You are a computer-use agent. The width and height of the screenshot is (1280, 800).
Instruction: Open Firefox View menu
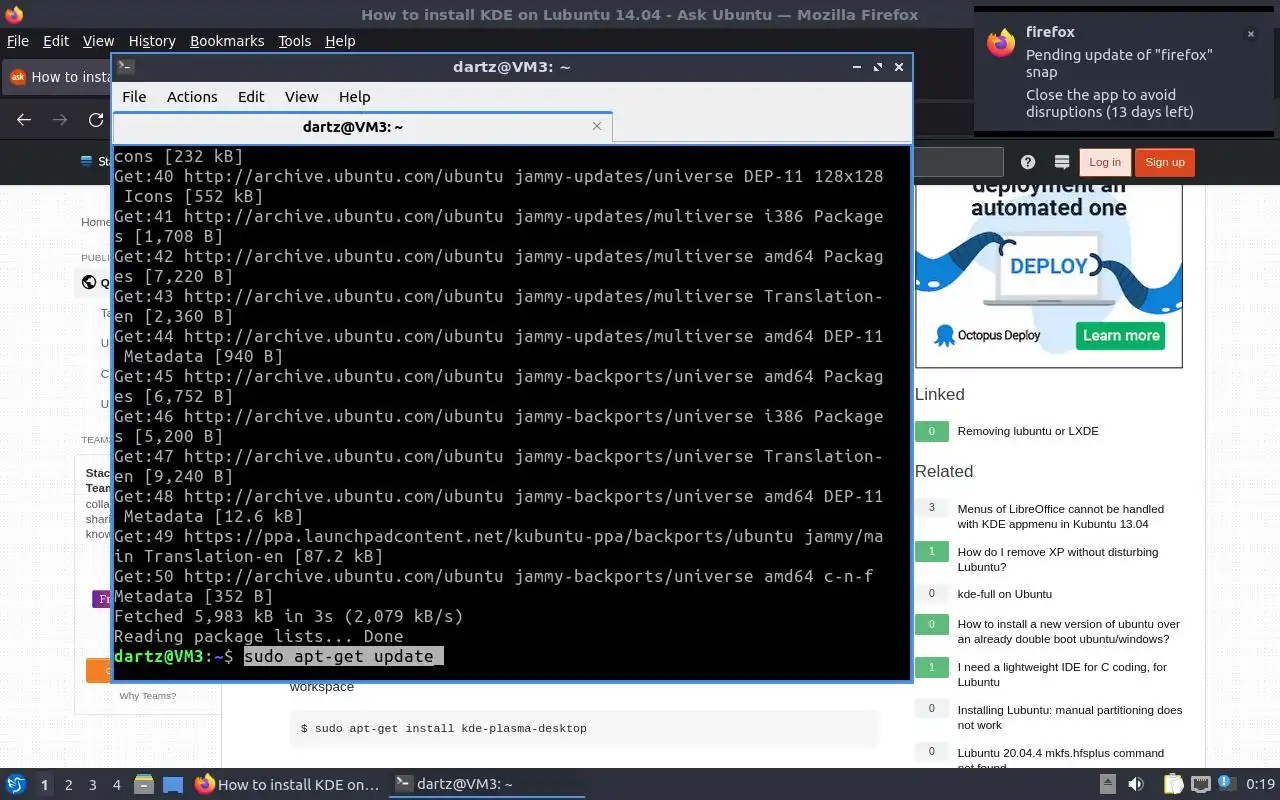click(x=98, y=41)
